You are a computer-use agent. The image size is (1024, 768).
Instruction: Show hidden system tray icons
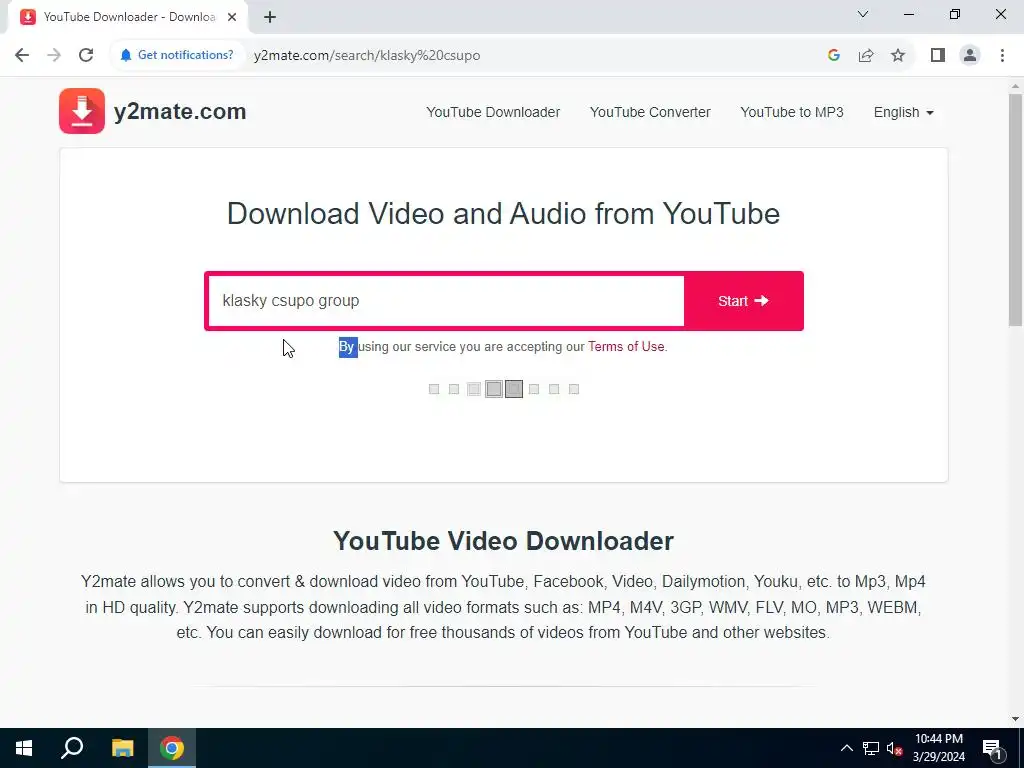tap(846, 748)
